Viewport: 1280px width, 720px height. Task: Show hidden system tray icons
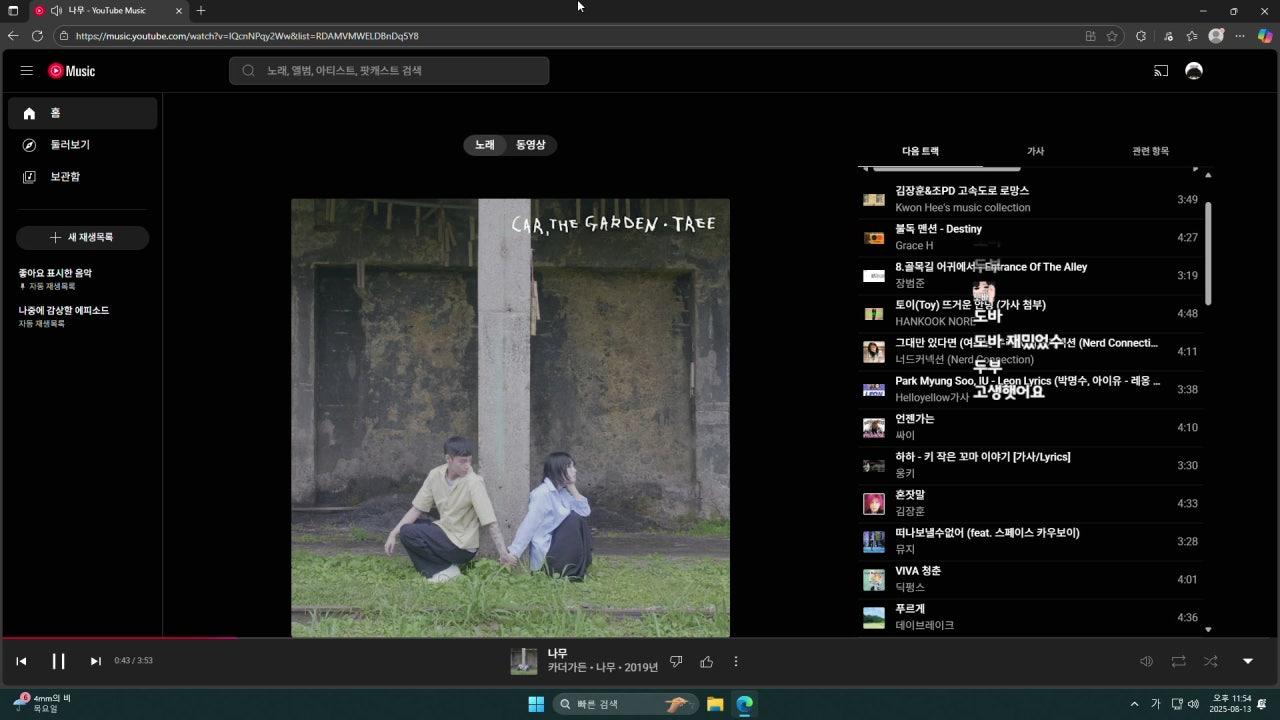click(x=1134, y=704)
